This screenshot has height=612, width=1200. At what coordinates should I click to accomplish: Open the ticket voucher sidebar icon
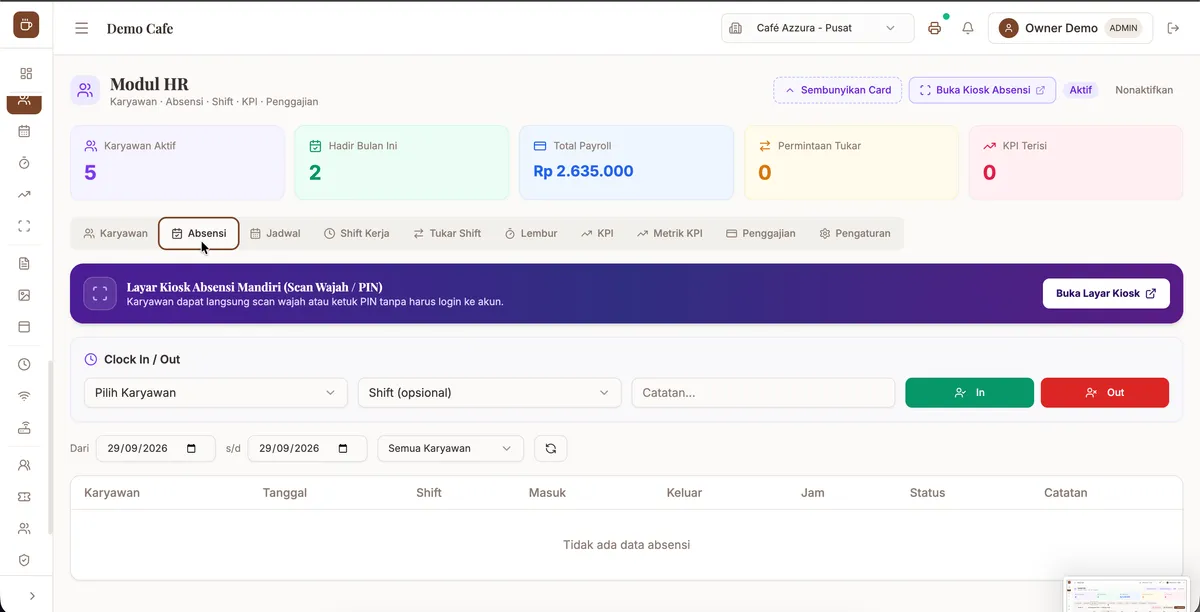25,496
